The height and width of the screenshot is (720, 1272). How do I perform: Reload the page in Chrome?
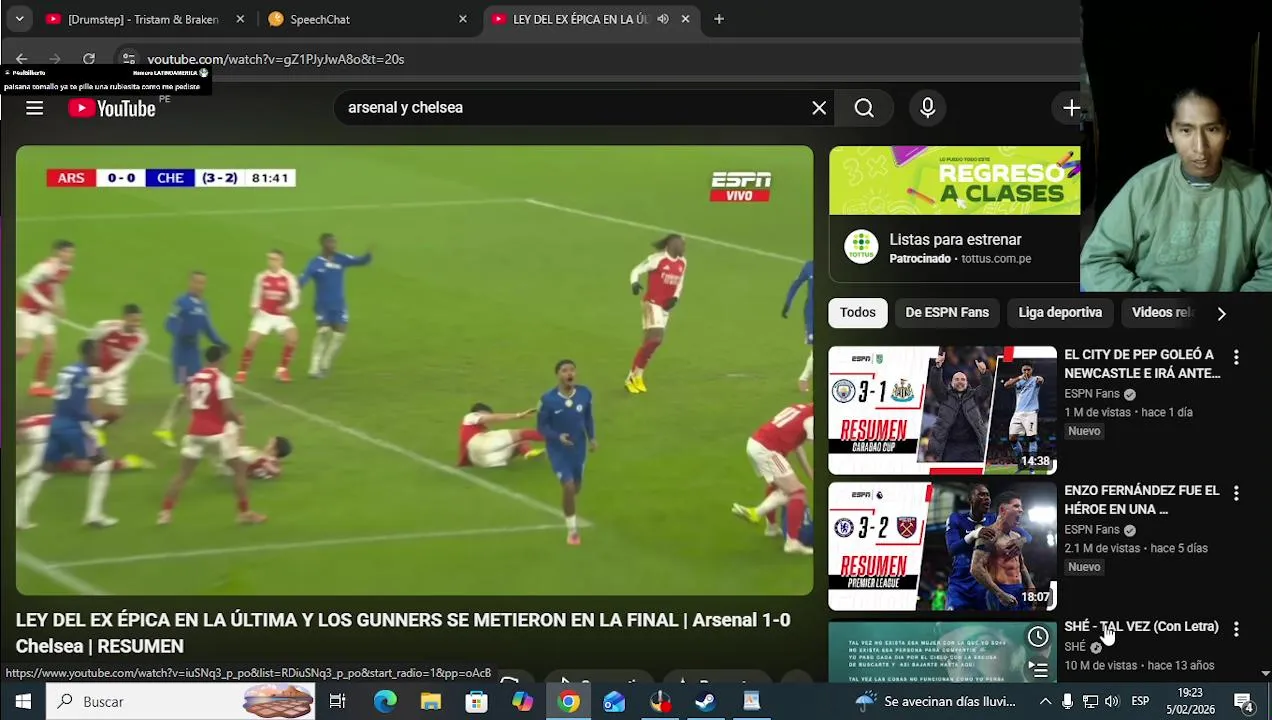pos(89,59)
